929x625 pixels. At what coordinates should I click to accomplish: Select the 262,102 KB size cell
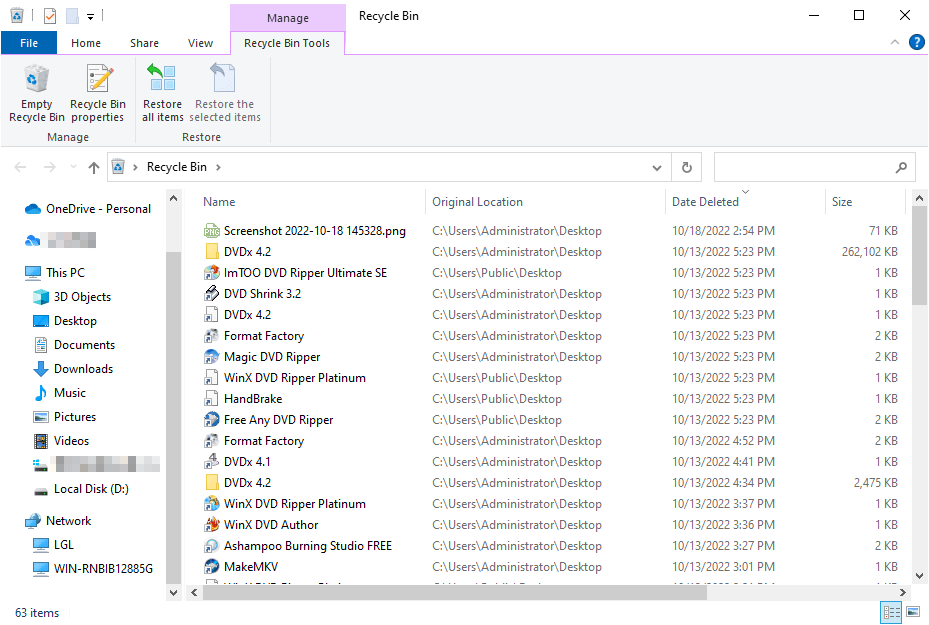coord(869,252)
